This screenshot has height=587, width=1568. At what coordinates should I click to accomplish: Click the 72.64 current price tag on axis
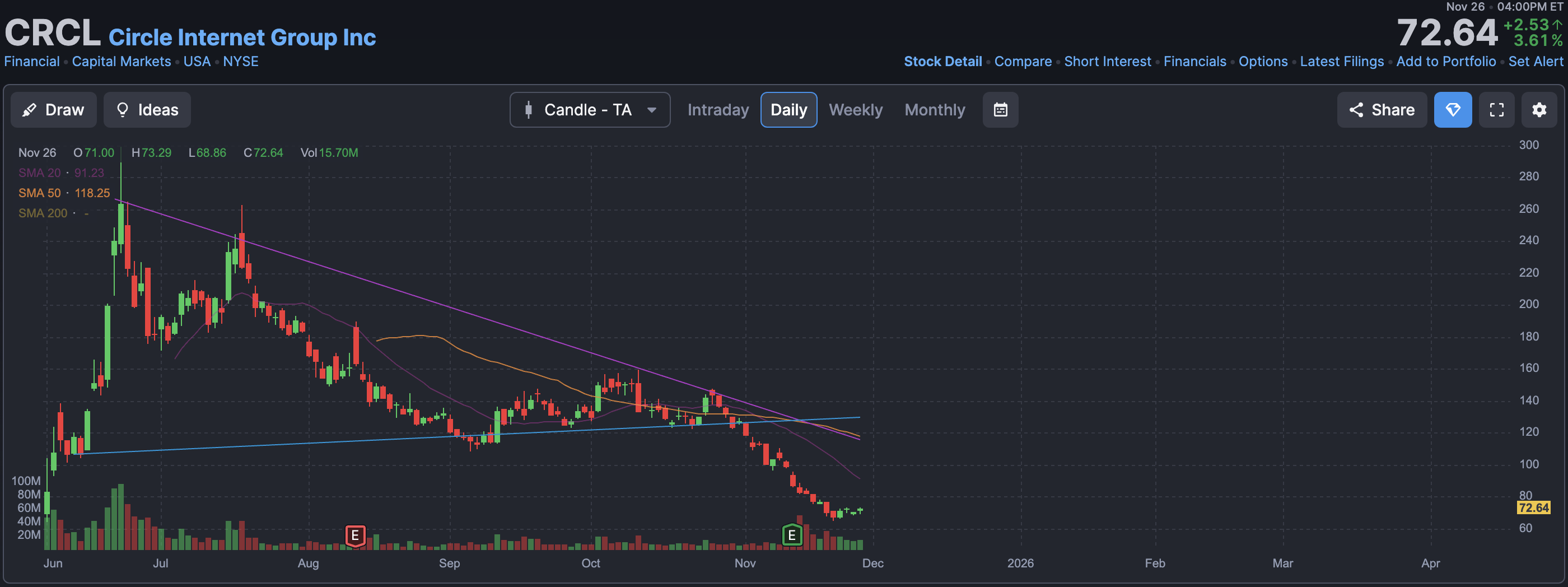1533,508
